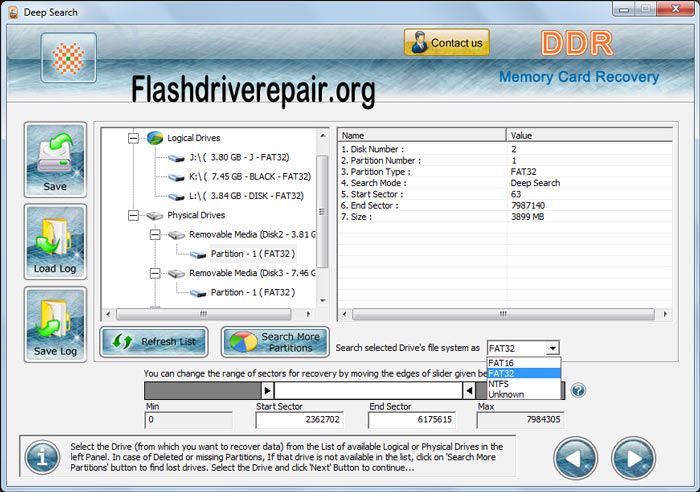This screenshot has height=492, width=700.
Task: Click the Physical Drives disk icon
Action: click(x=154, y=216)
